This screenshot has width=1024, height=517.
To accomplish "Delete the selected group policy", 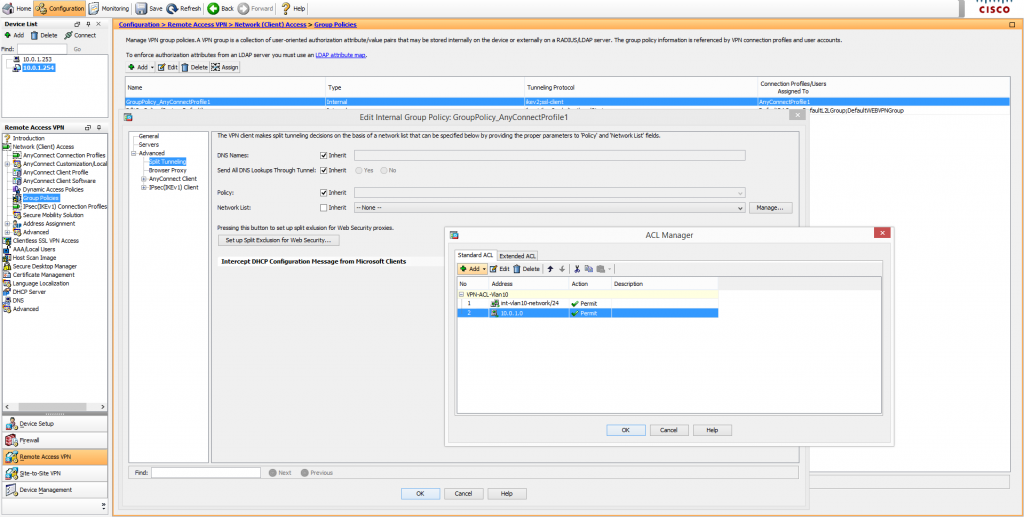I will tap(194, 67).
